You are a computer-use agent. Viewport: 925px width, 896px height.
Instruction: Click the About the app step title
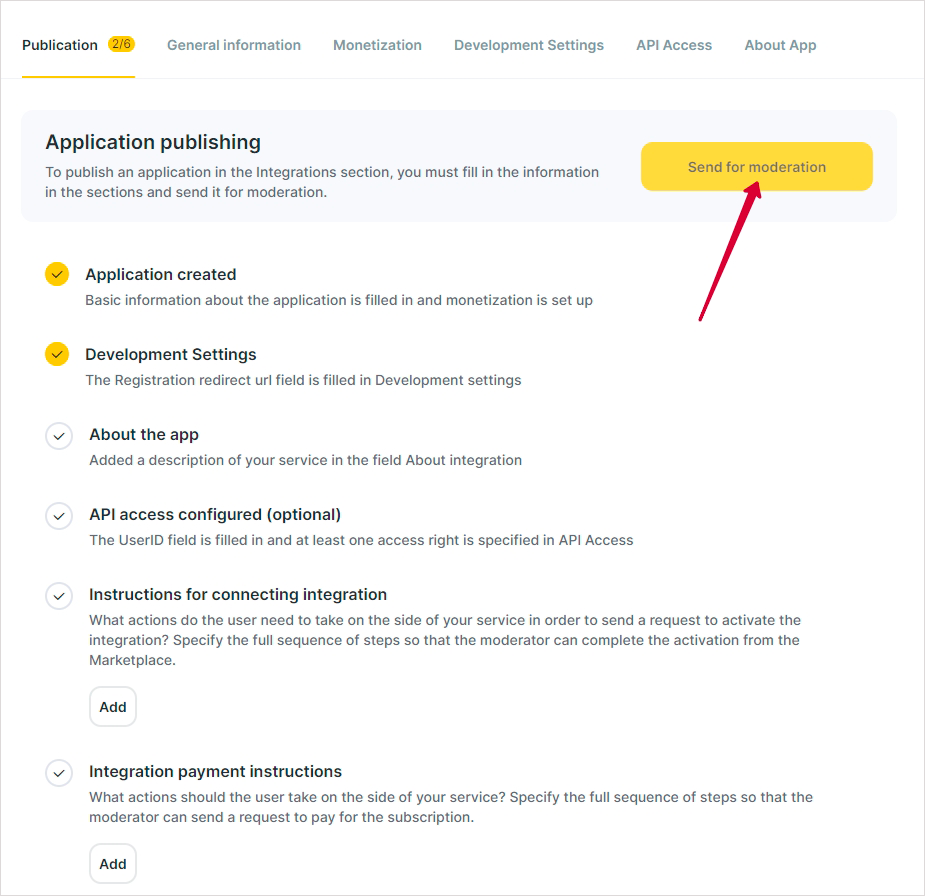(x=144, y=435)
